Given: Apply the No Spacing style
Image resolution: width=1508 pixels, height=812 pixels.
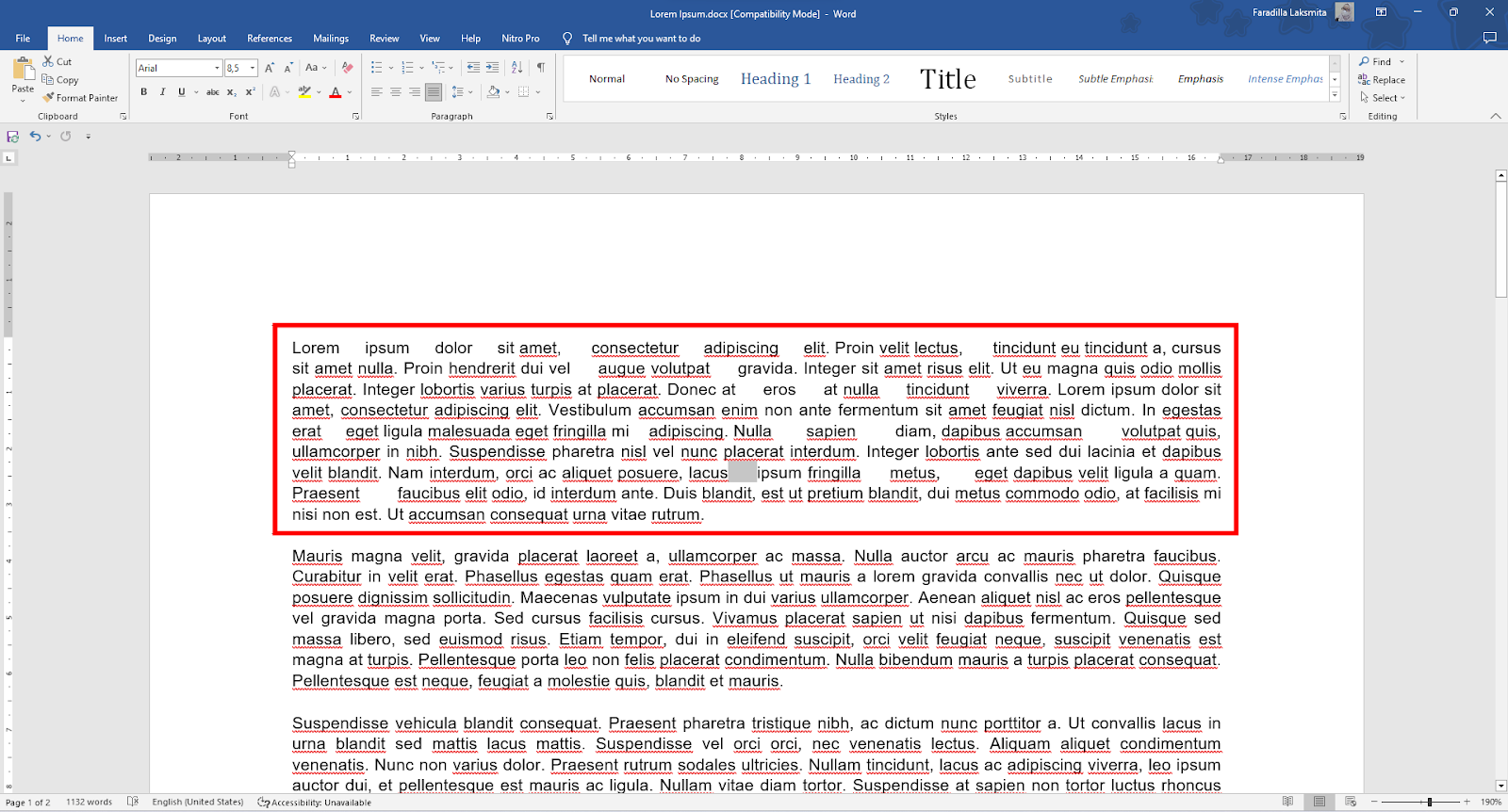Looking at the screenshot, I should (692, 79).
